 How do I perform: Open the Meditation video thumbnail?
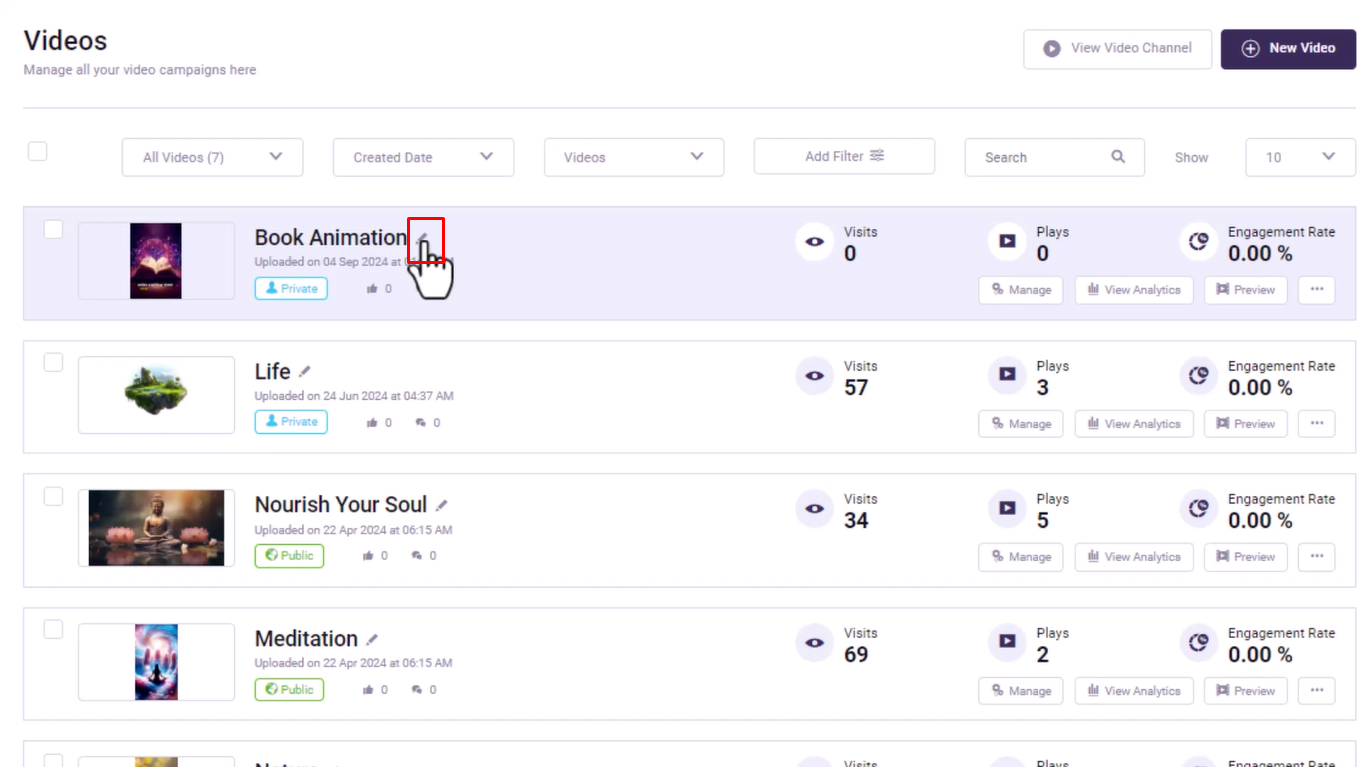tap(156, 662)
